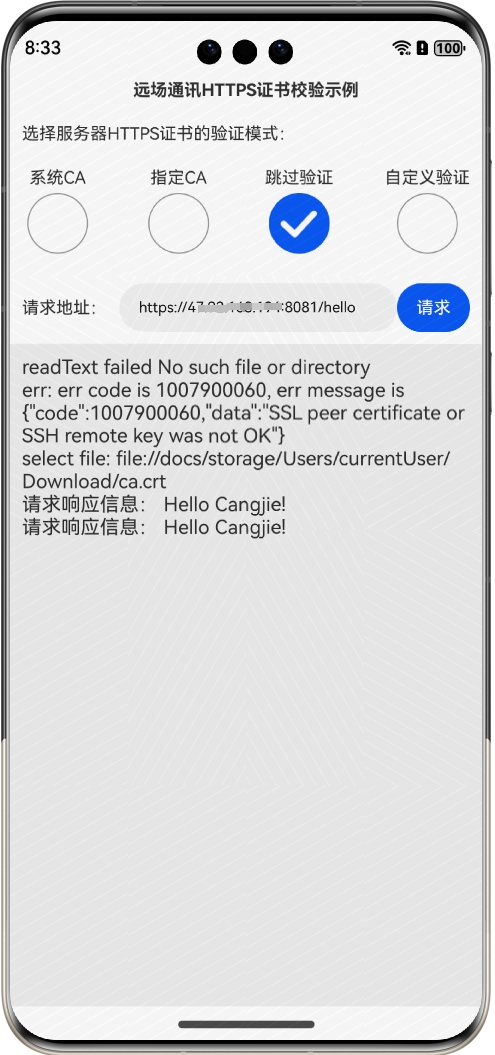The image size is (495, 1055).
Task: Tap the Wi-Fi status icon
Action: pyautogui.click(x=402, y=48)
